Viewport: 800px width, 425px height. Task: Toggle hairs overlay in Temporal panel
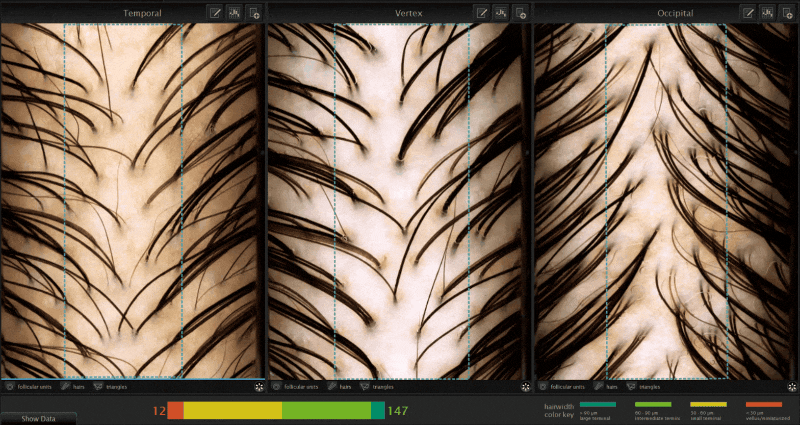(x=74, y=387)
